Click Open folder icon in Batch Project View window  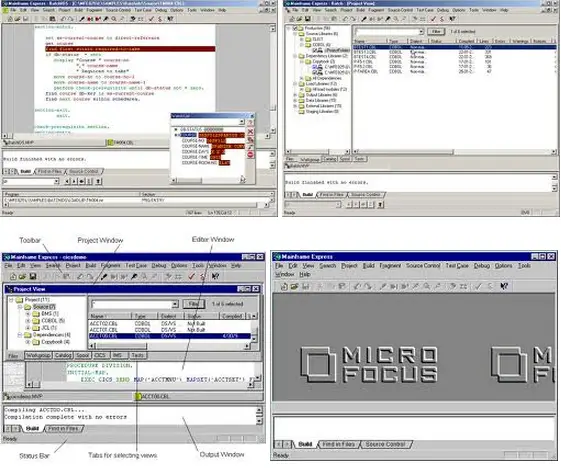point(299,19)
